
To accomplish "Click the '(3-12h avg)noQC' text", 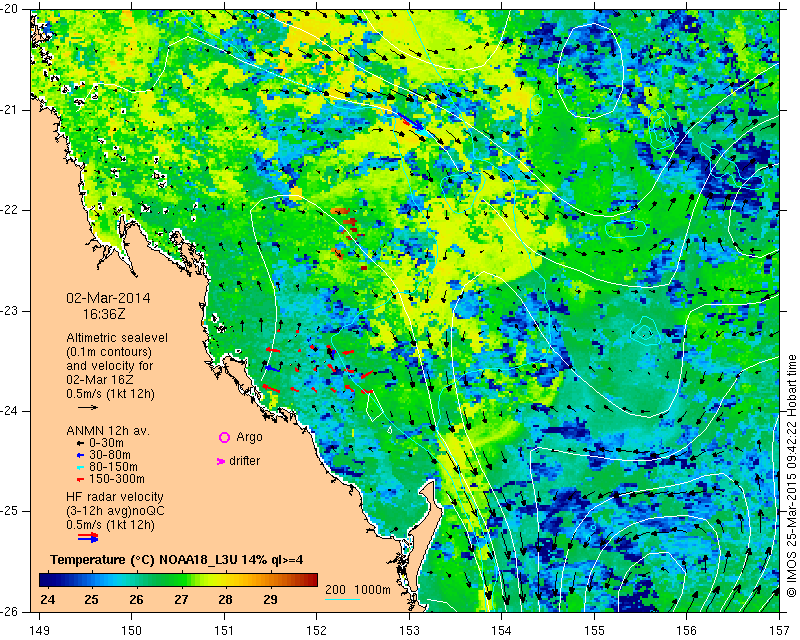I will [x=115, y=511].
